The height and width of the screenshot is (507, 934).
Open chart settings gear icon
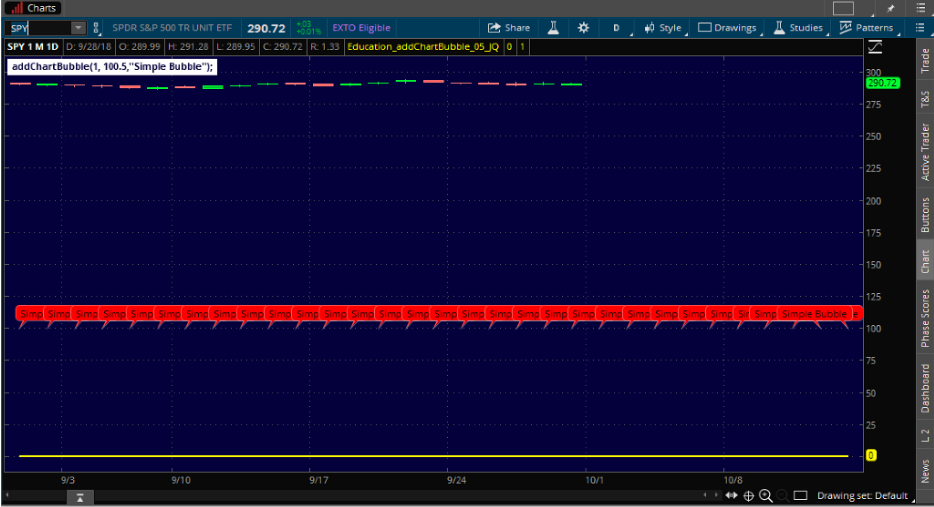[x=583, y=28]
